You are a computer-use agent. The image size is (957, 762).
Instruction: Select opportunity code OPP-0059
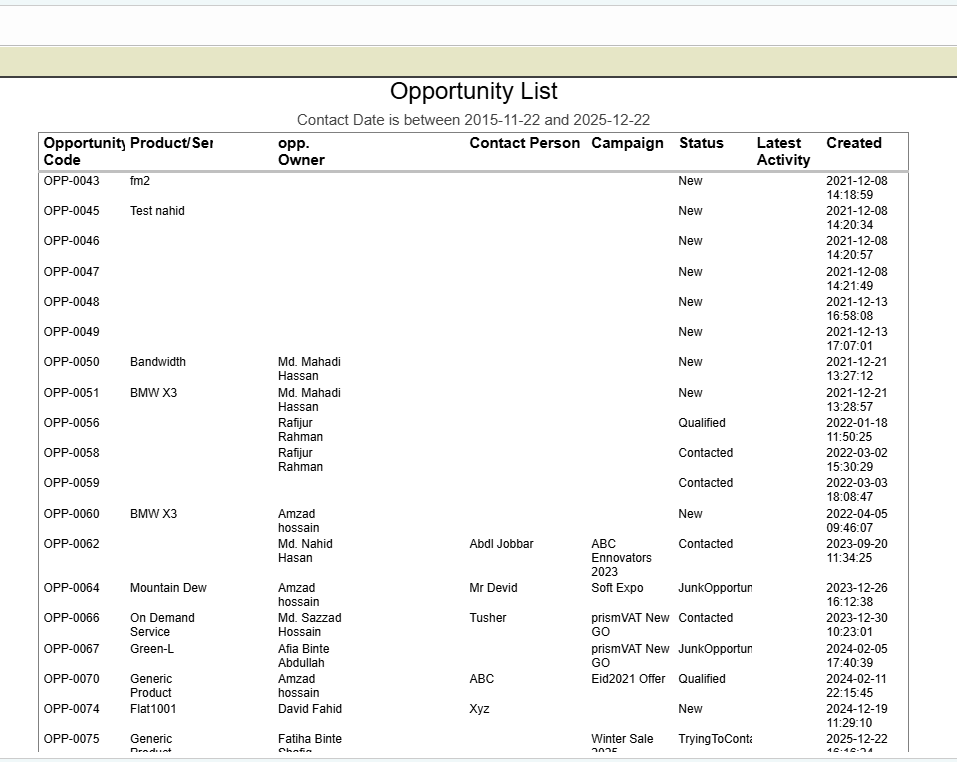coord(71,483)
